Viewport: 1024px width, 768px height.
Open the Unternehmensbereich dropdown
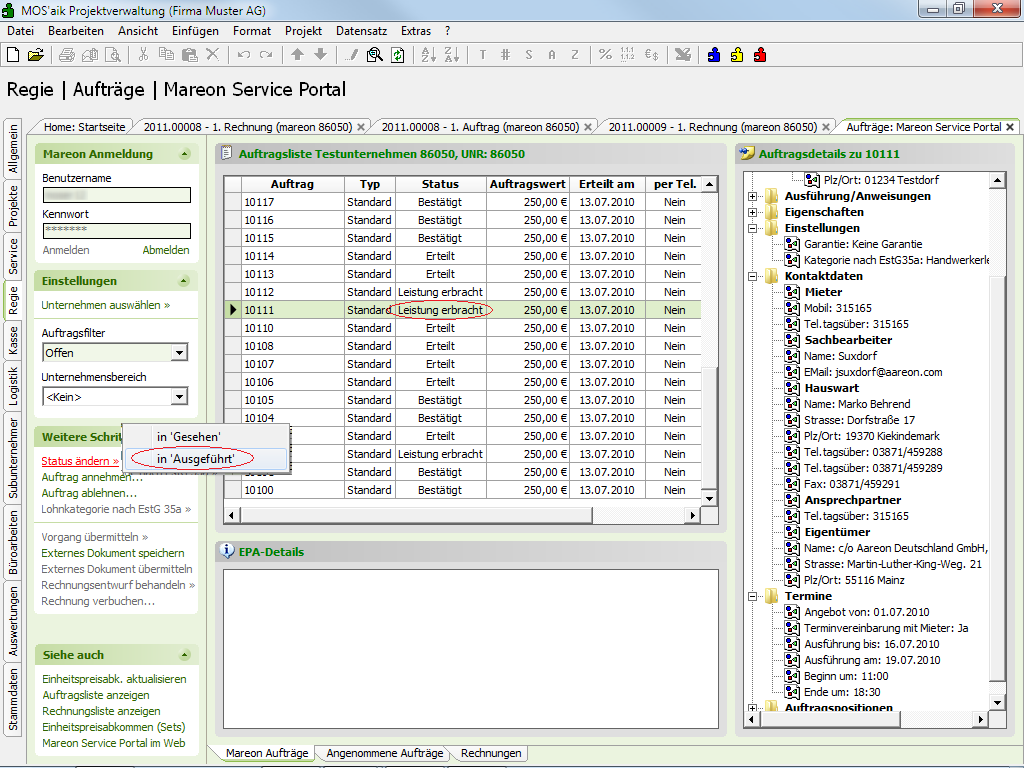(179, 396)
